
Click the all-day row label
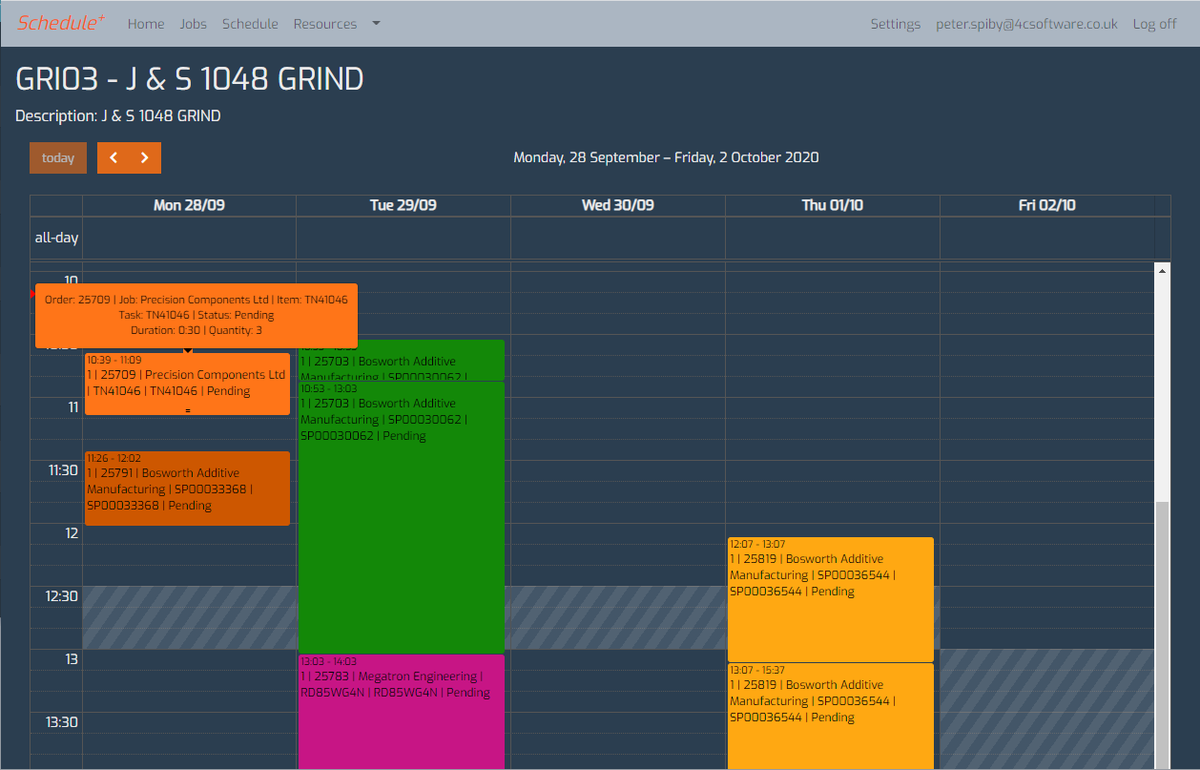coord(56,238)
